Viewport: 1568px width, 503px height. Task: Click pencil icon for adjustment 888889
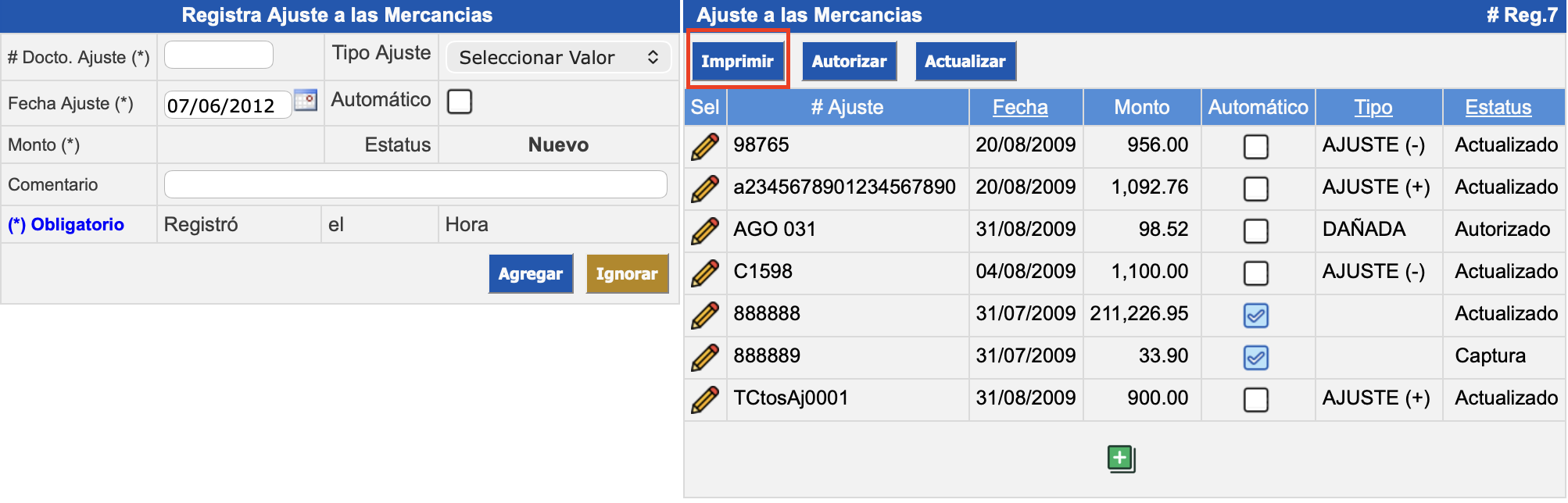(x=704, y=357)
